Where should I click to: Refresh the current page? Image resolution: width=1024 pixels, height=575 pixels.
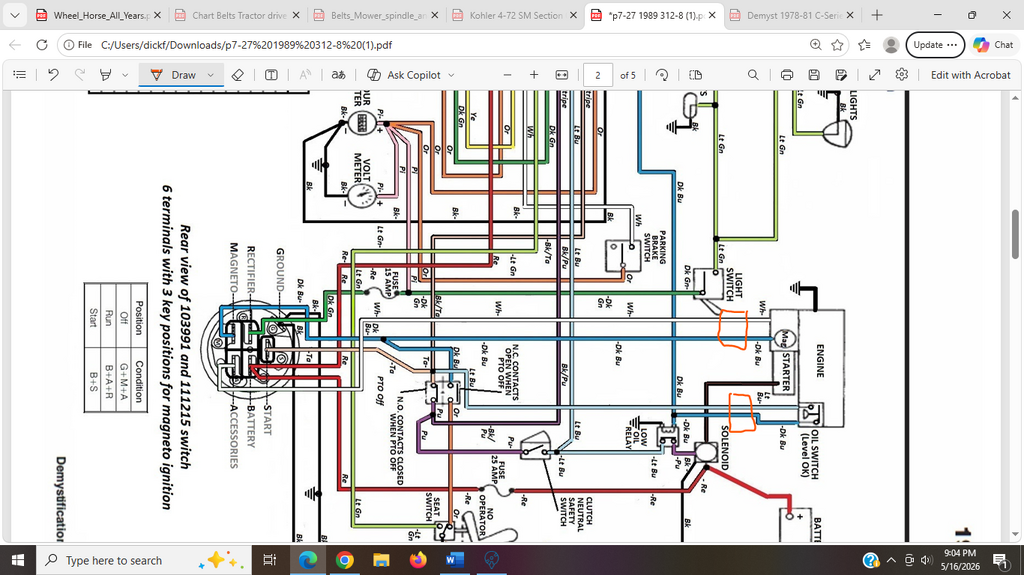click(42, 45)
